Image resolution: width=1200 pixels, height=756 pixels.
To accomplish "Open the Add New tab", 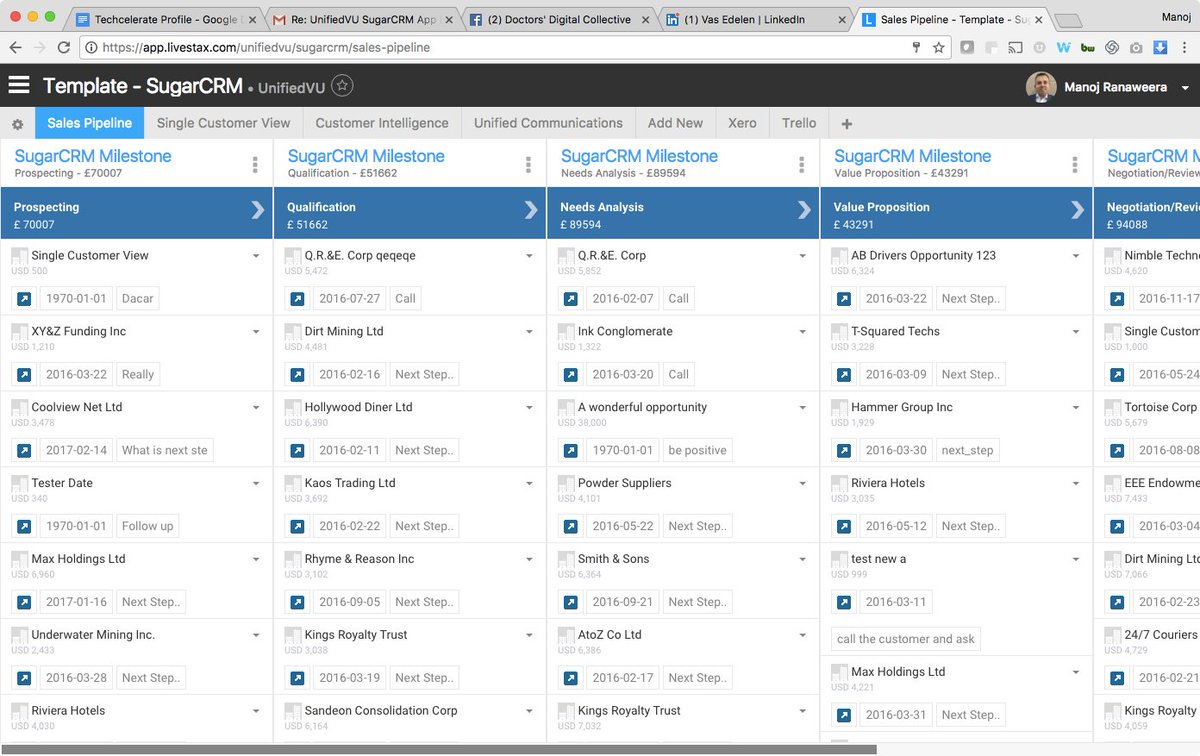I will tap(675, 123).
